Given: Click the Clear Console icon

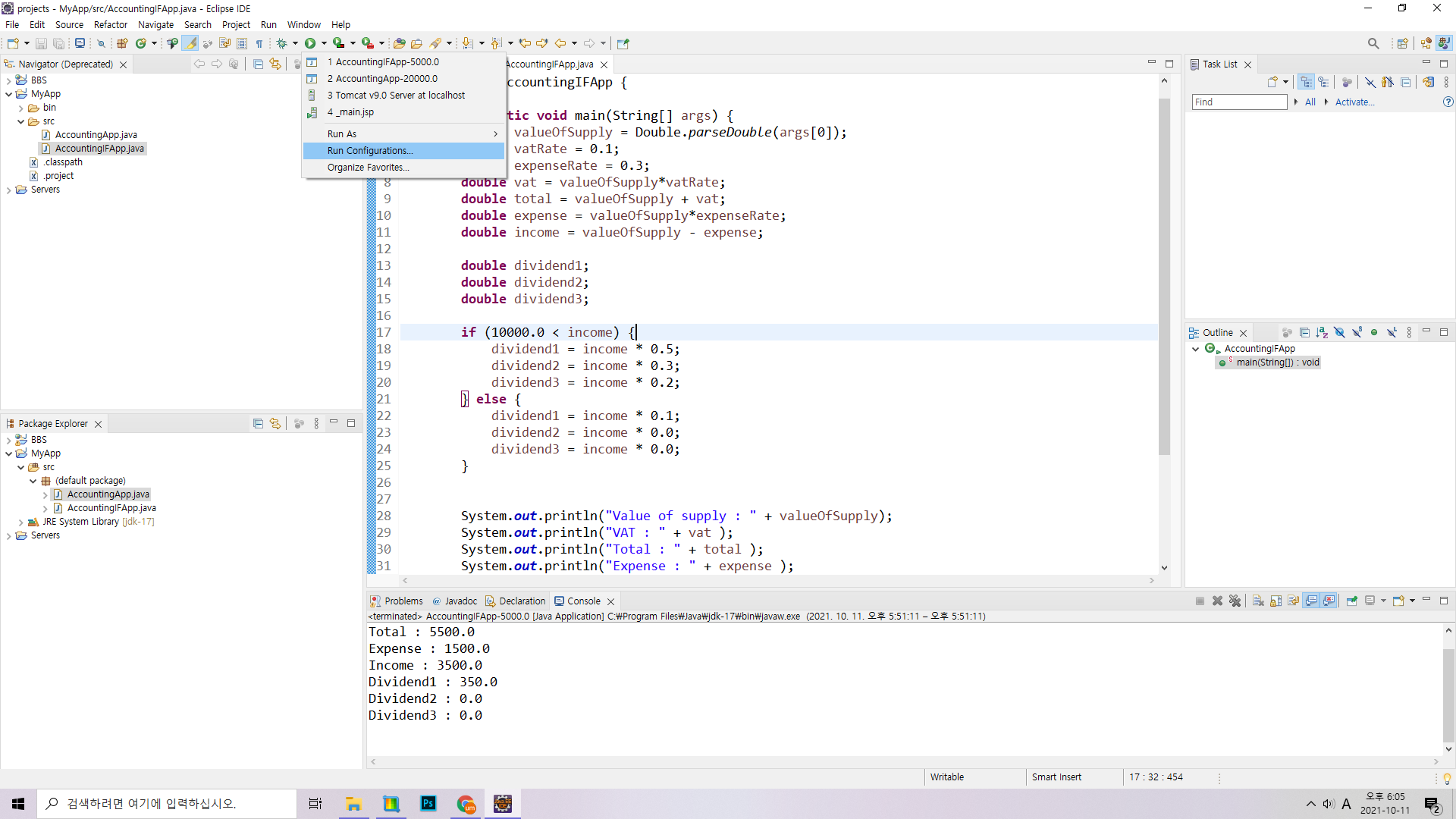Looking at the screenshot, I should click(x=1258, y=601).
